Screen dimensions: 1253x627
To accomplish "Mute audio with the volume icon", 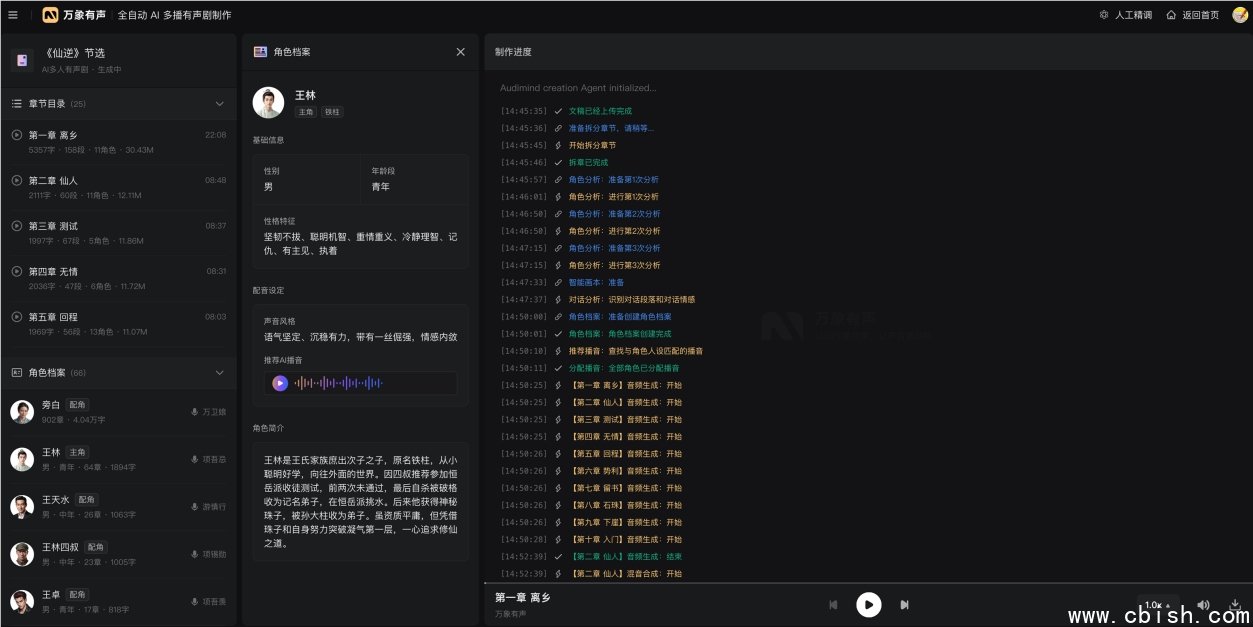I will point(1203,605).
